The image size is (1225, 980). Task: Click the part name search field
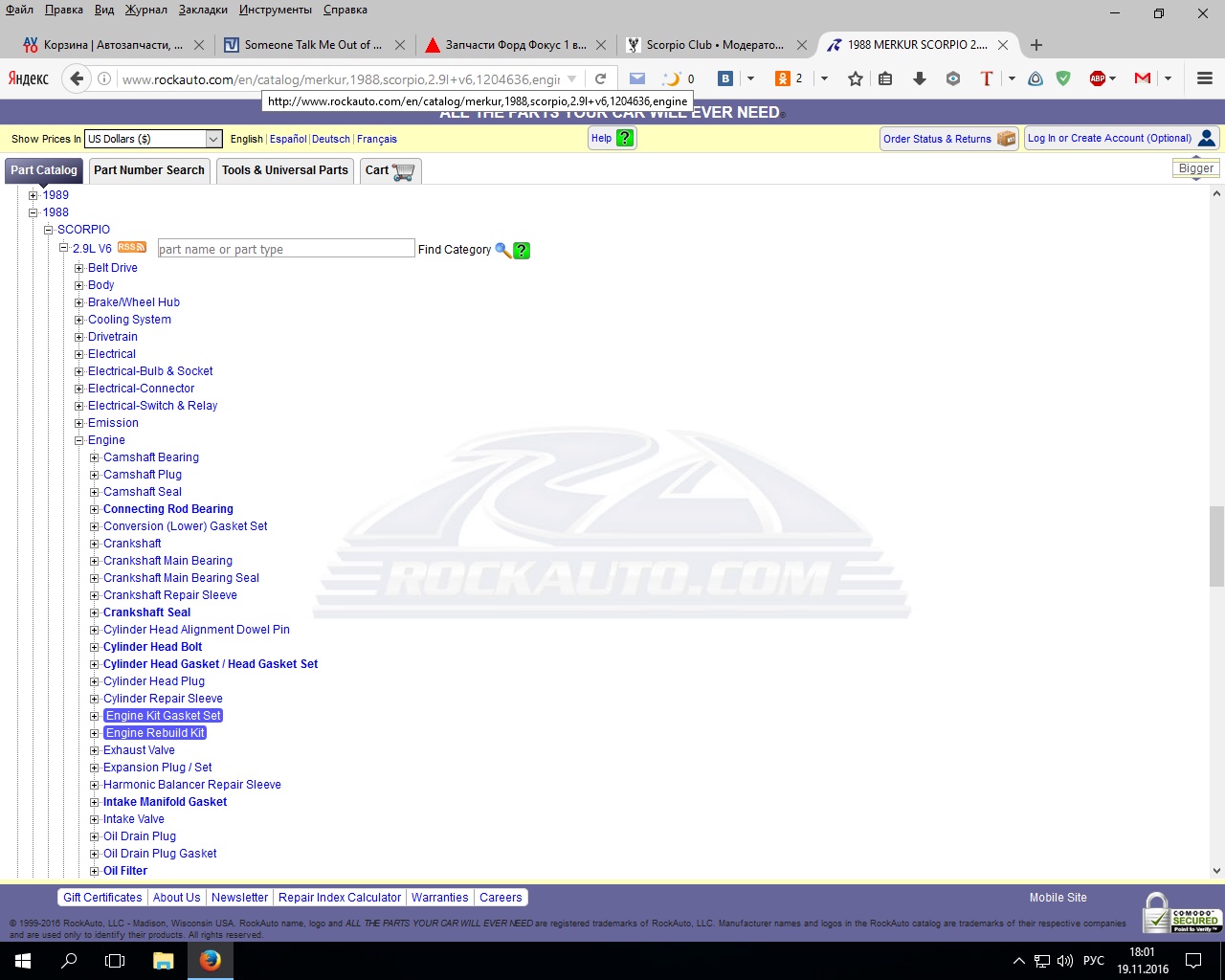coord(286,249)
